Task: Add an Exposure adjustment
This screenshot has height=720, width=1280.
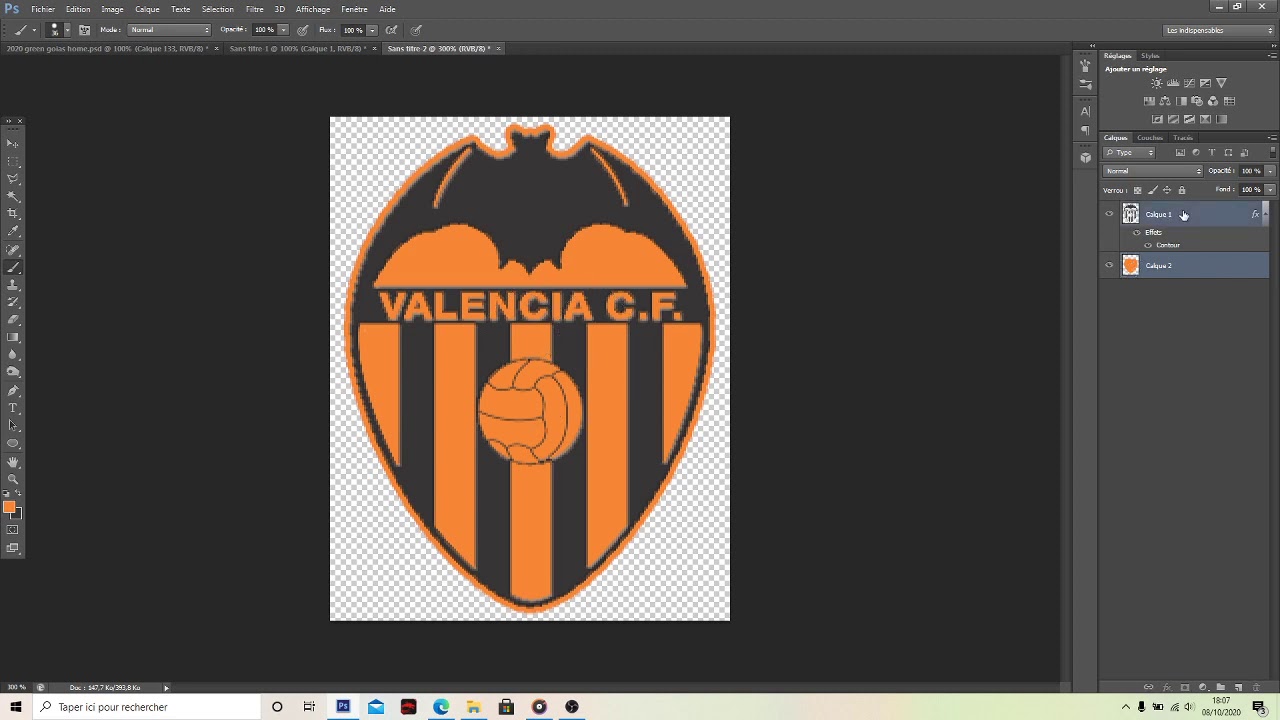Action: tap(1205, 83)
